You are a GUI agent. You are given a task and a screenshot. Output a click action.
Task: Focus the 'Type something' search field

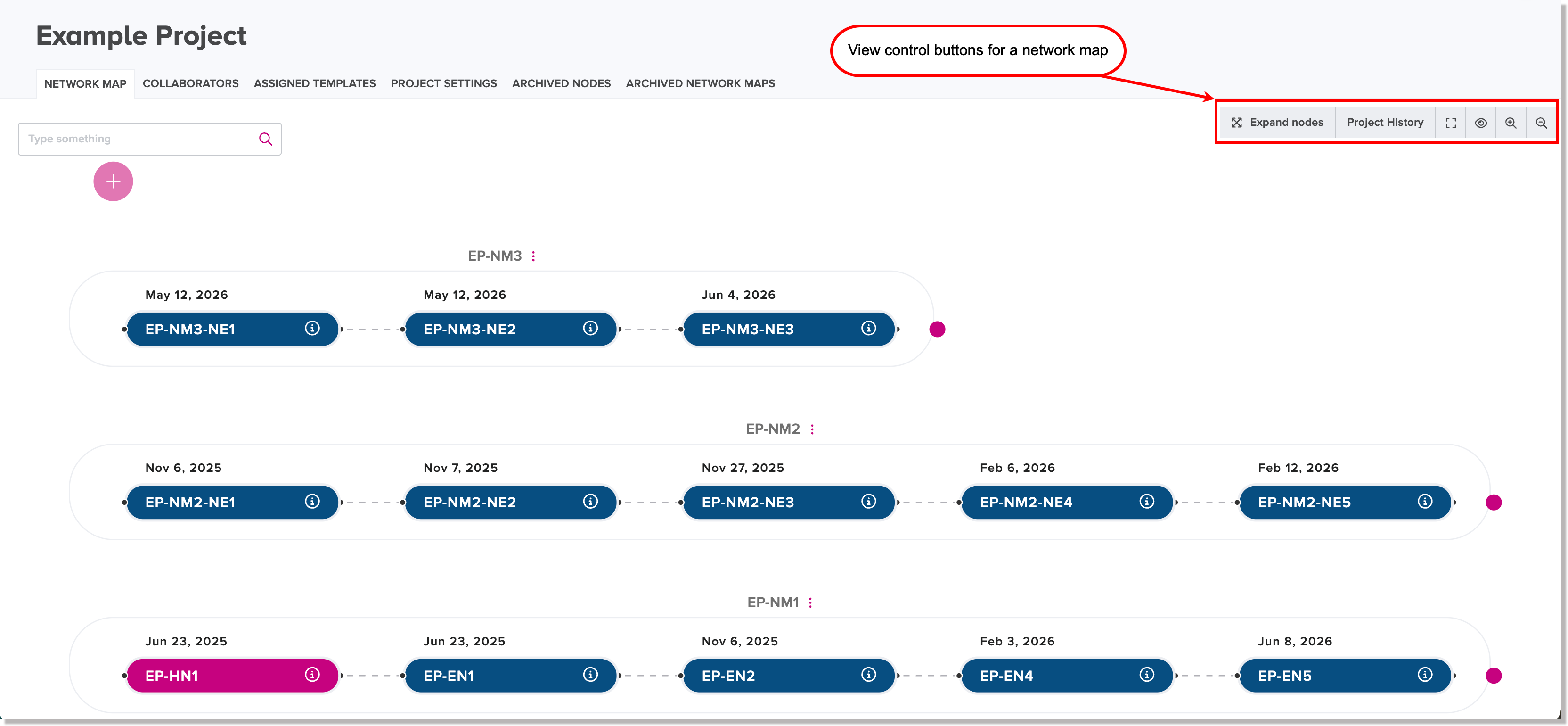[x=150, y=139]
